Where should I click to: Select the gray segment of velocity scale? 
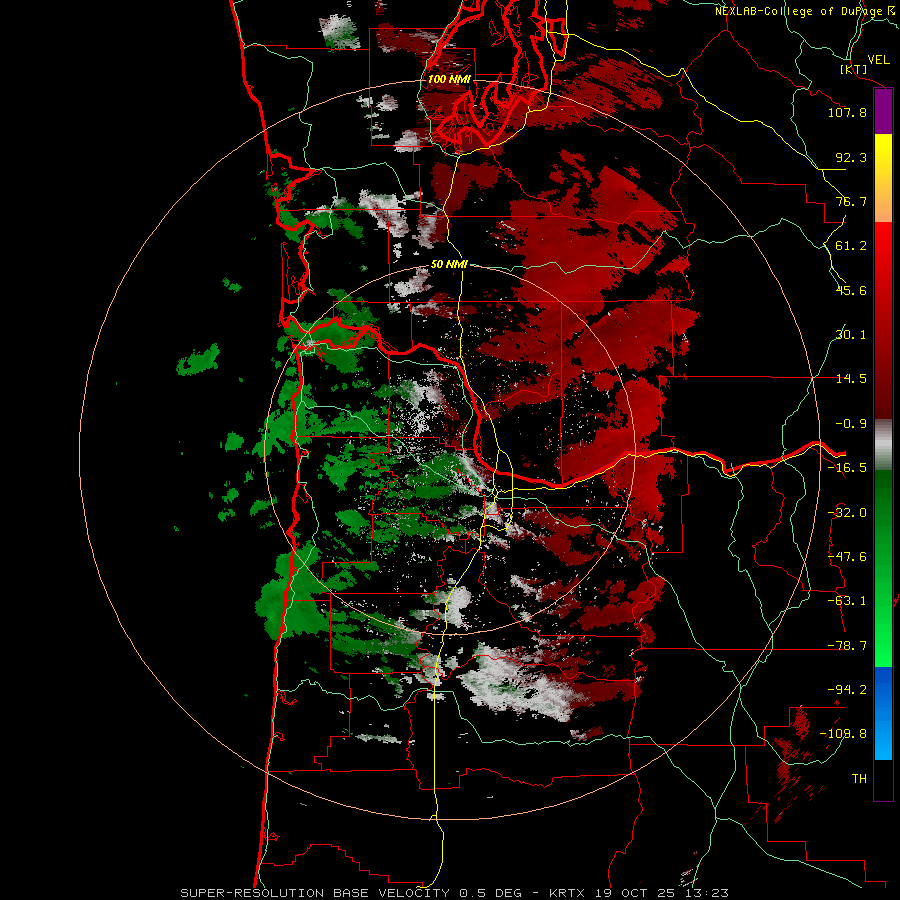click(x=883, y=445)
